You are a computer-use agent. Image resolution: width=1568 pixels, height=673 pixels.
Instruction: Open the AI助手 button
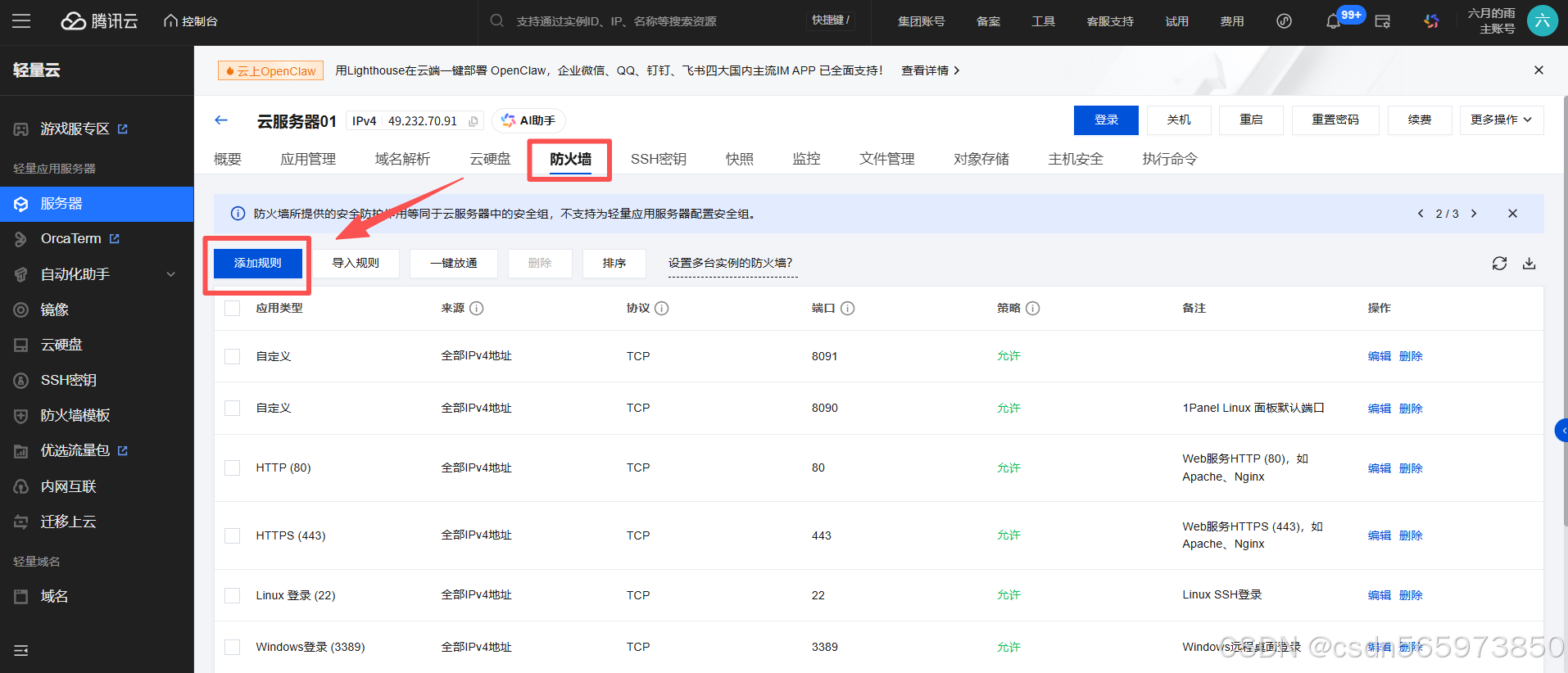tap(528, 120)
